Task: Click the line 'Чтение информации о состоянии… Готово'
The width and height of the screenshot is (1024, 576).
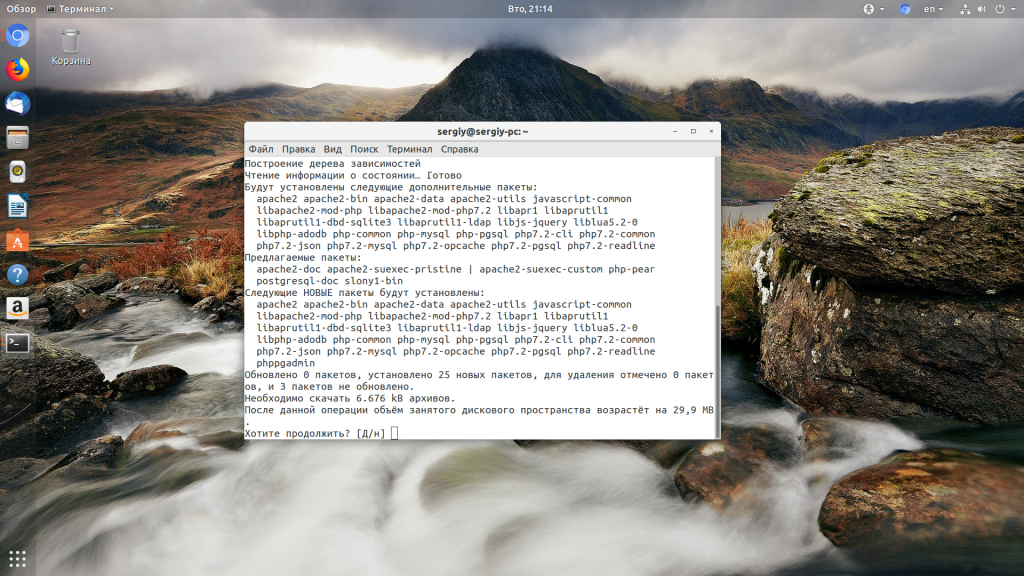Action: tap(353, 176)
